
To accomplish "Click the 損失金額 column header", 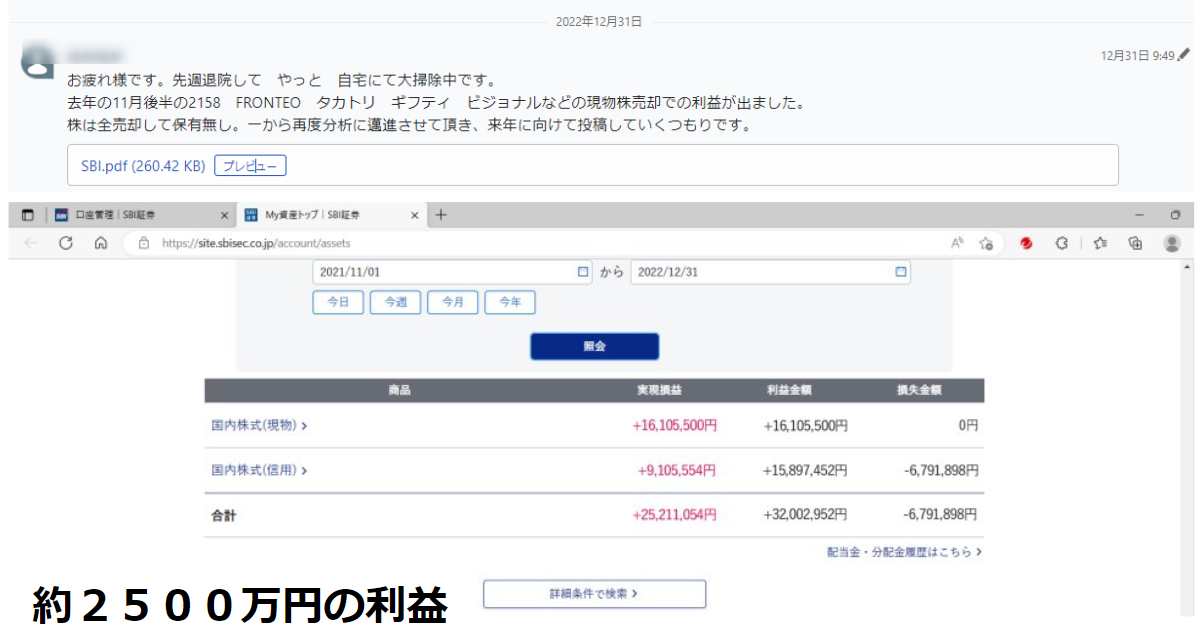I will click(x=919, y=390).
